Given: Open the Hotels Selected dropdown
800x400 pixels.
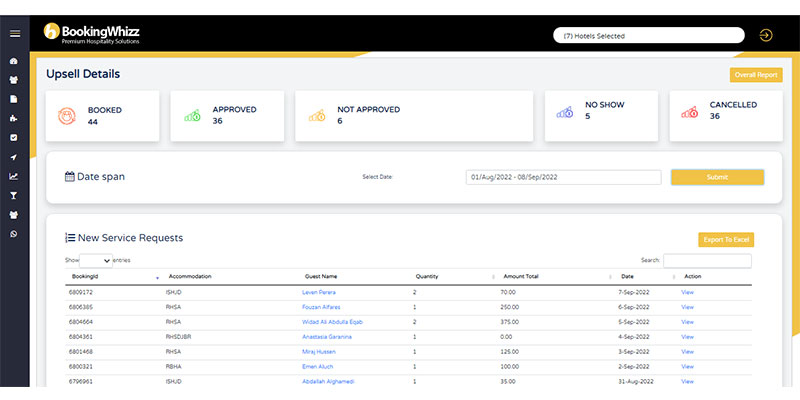Looking at the screenshot, I should click(x=648, y=36).
